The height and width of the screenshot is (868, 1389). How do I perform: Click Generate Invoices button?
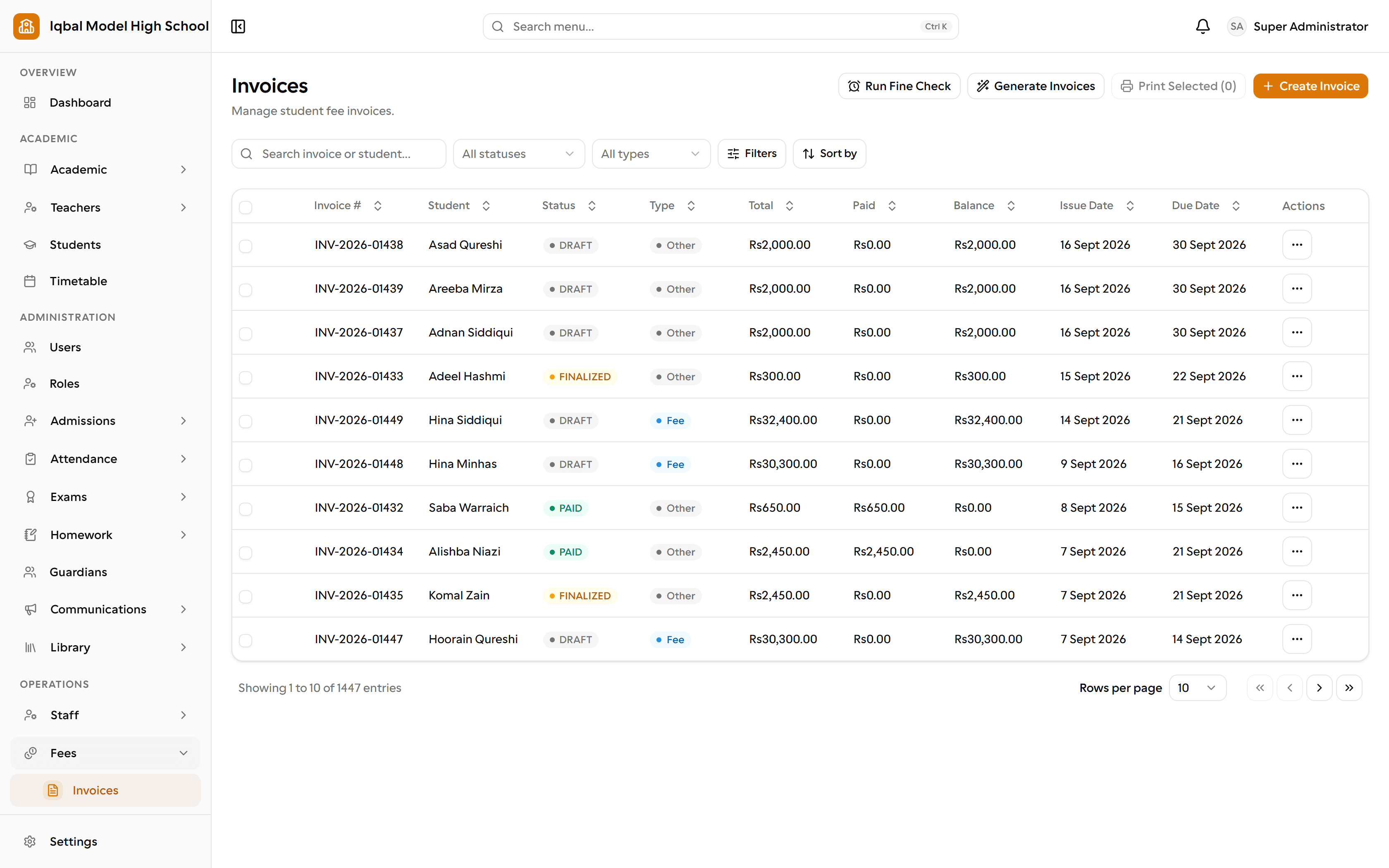pos(1036,86)
